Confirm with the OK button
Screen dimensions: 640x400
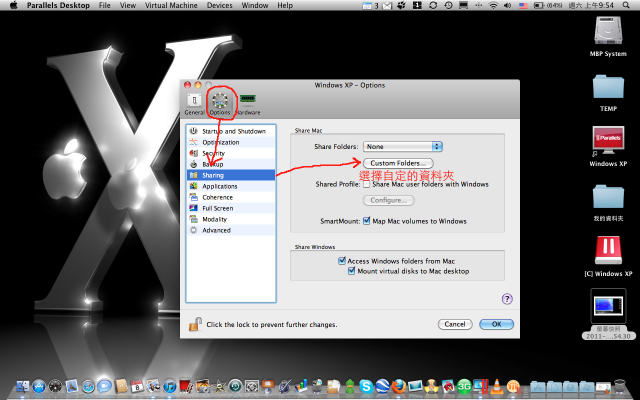(x=496, y=324)
